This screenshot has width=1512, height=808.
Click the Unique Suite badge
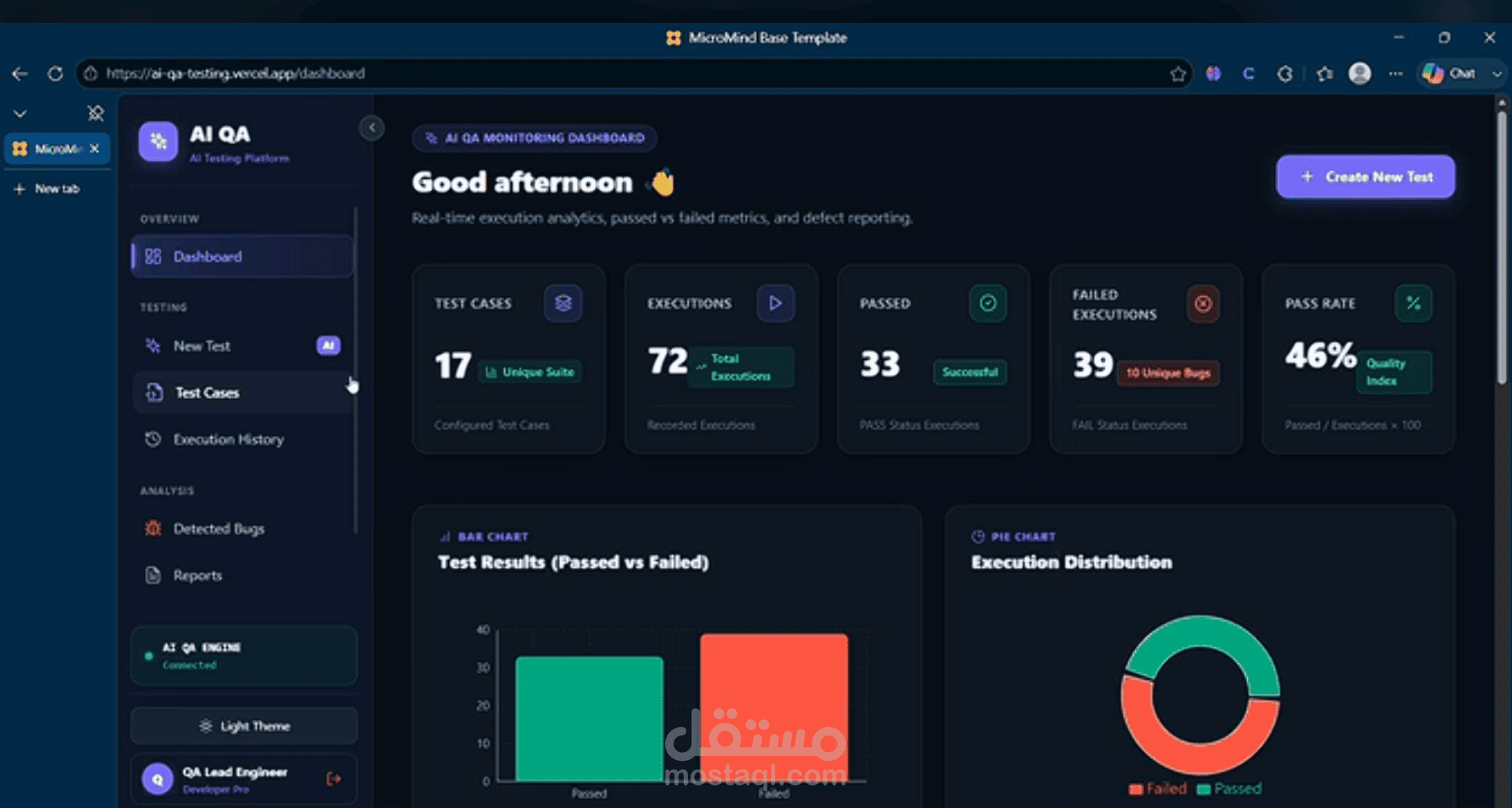pyautogui.click(x=530, y=372)
